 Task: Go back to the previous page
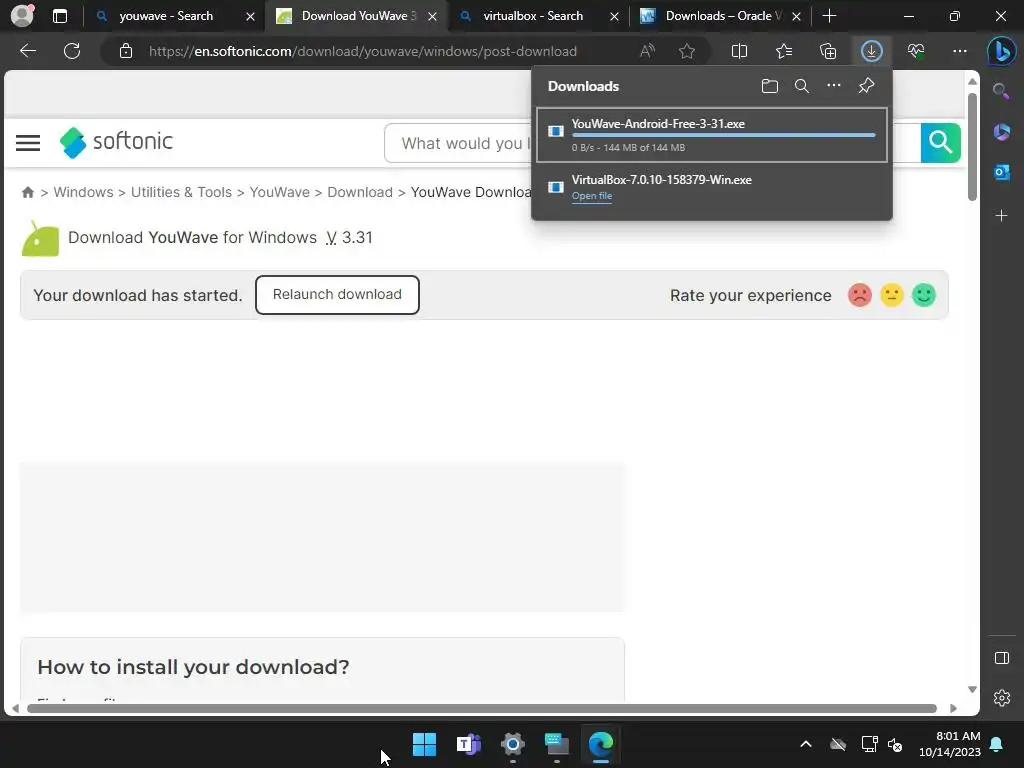27,51
